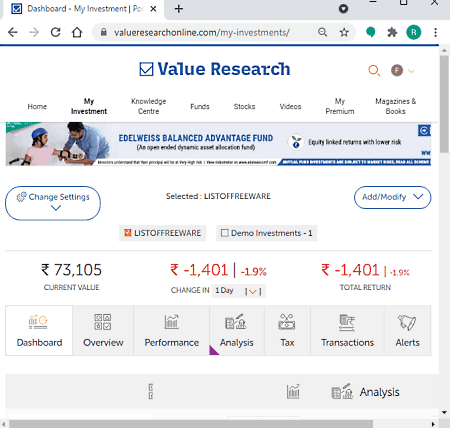Screen dimensions: 450x428
Task: Go to Home menu item
Action: click(37, 107)
